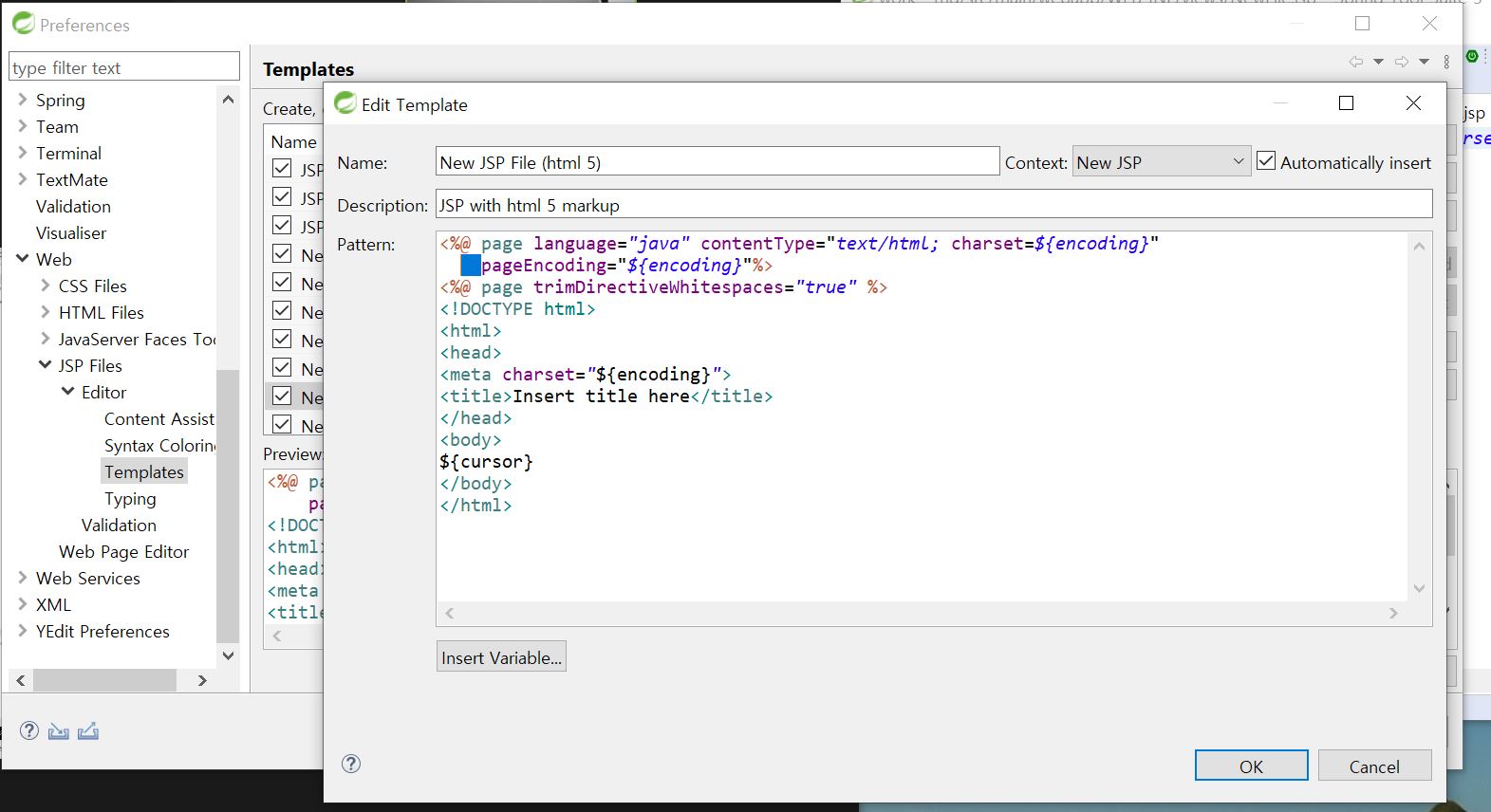Screen dimensions: 1491x812
Task: Click preferences tree scroll down arrow
Action: [228, 655]
